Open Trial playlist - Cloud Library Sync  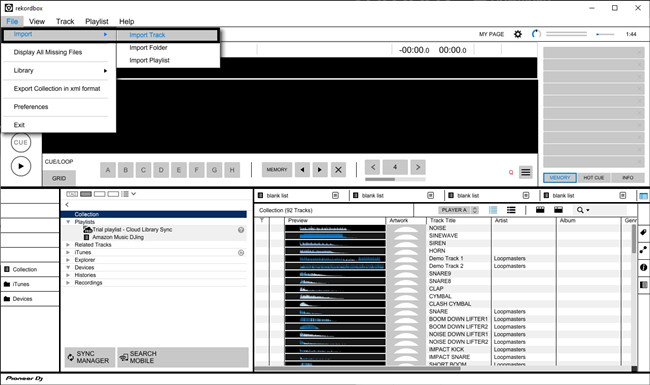pos(132,230)
